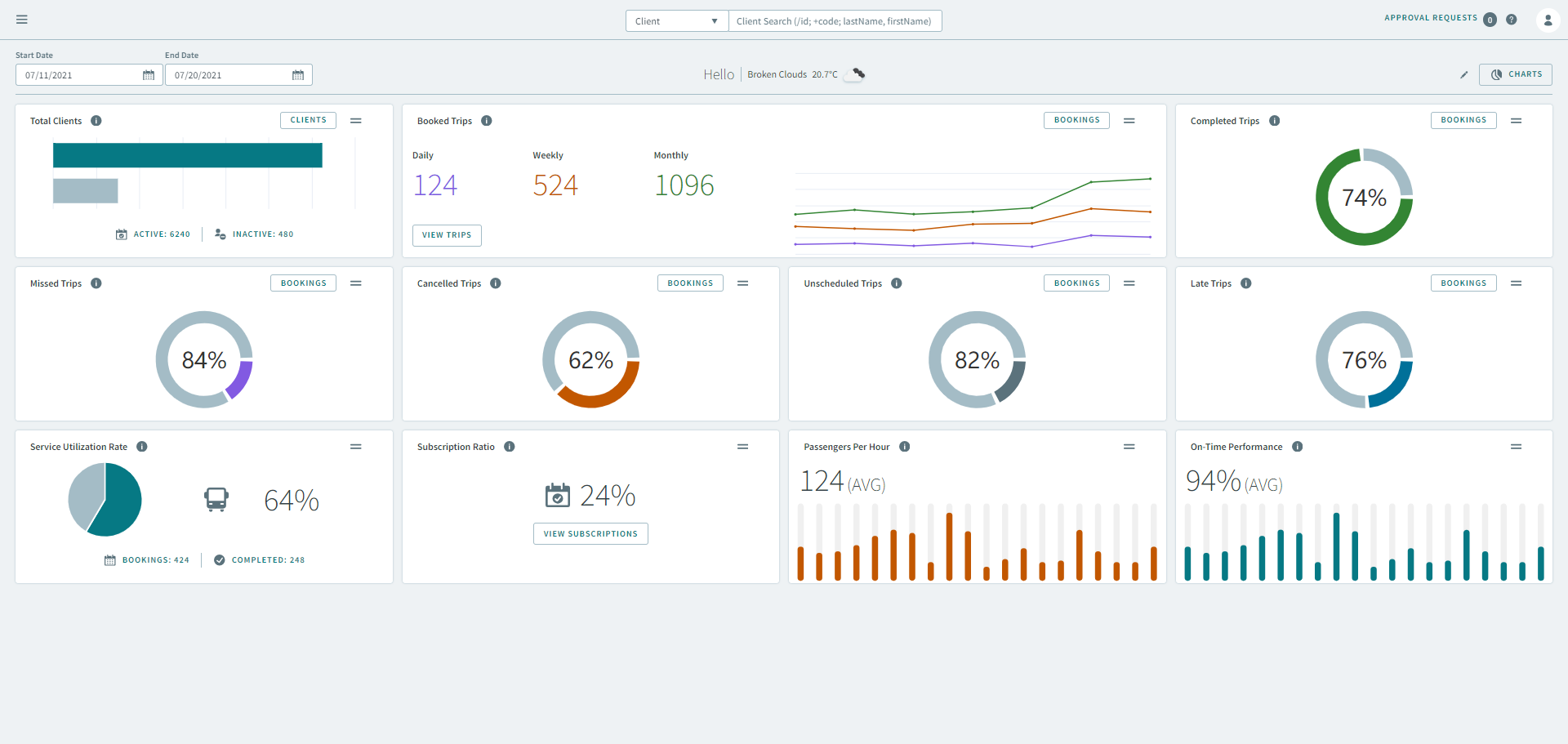Click the View Subscriptions button
The width and height of the screenshot is (1568, 744).
[x=590, y=534]
